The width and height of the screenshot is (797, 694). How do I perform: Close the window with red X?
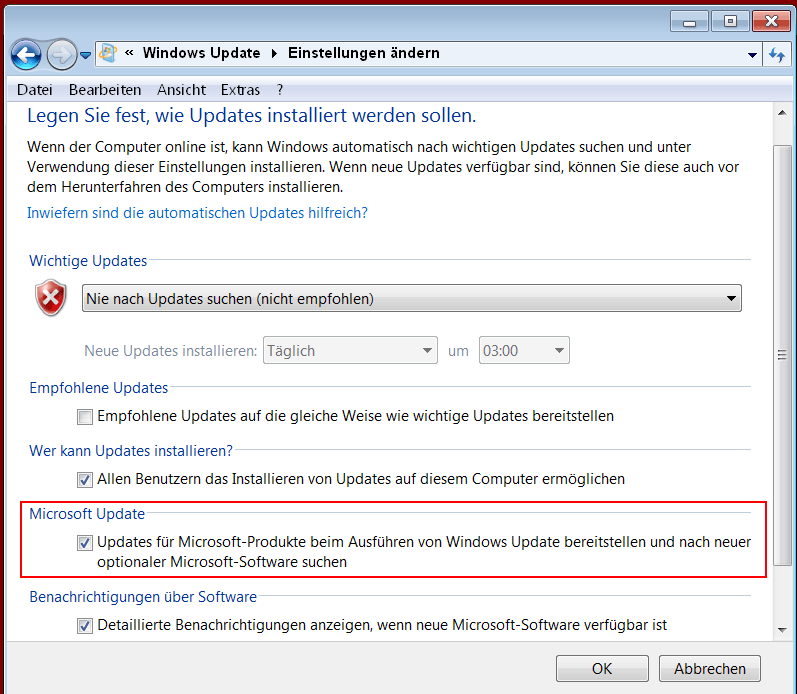[x=771, y=21]
